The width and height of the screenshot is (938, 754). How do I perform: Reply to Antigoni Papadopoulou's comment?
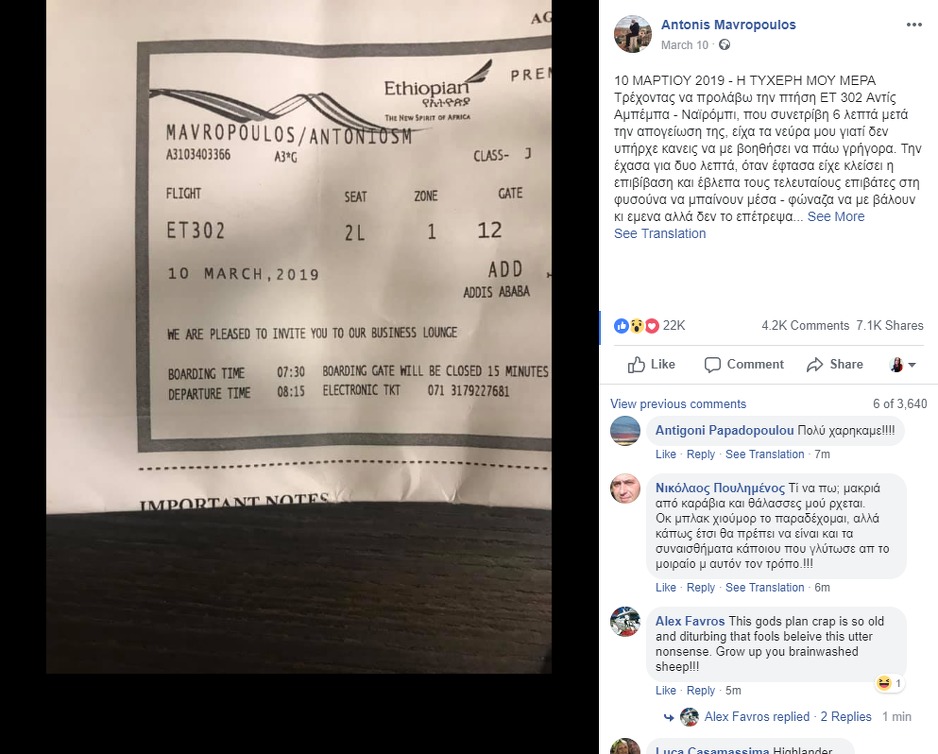pos(701,454)
